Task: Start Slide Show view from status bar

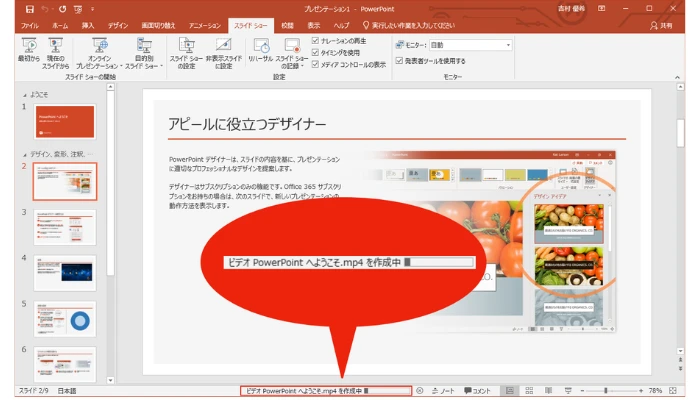Action: tap(568, 391)
